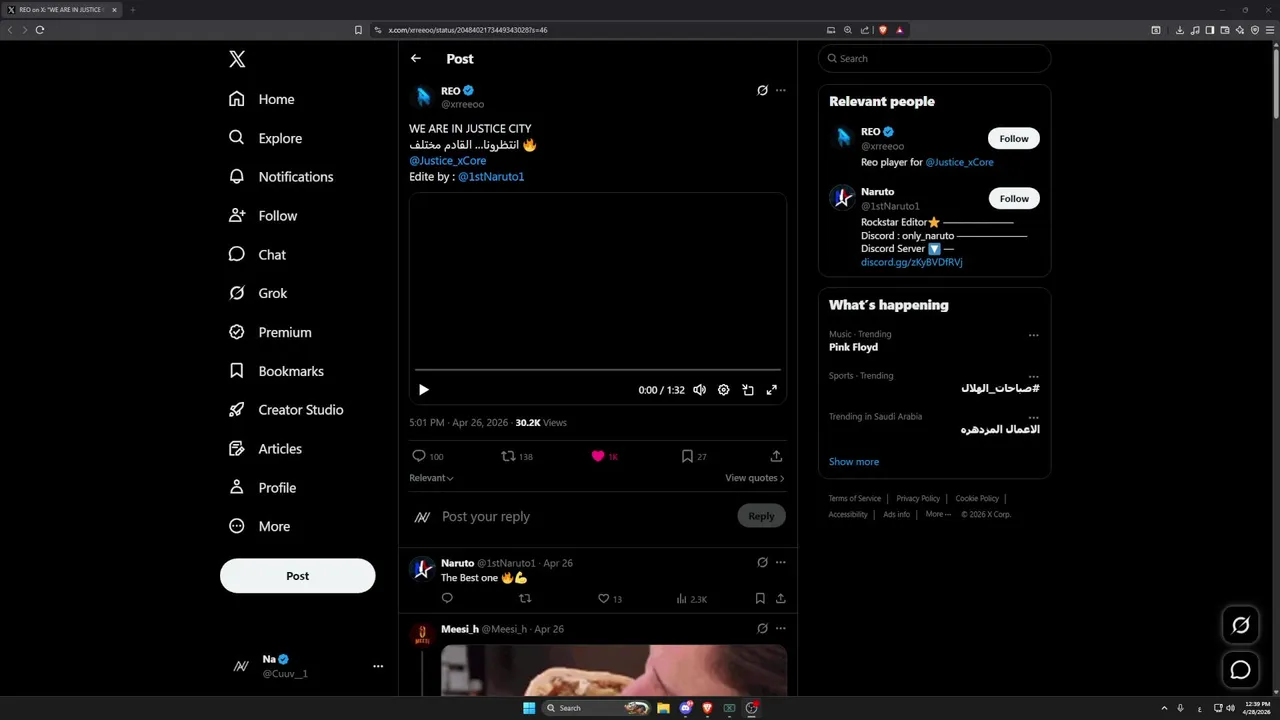Image resolution: width=1280 pixels, height=720 pixels.
Task: Reply to Naruto's "The Best one" comment
Action: pos(447,599)
